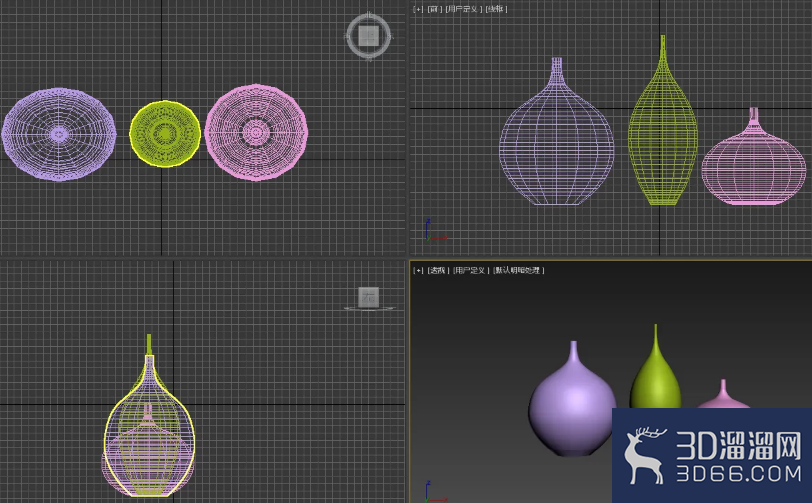Open 用户定义 menu in the perspective viewport
812x503 pixels.
coord(471,270)
